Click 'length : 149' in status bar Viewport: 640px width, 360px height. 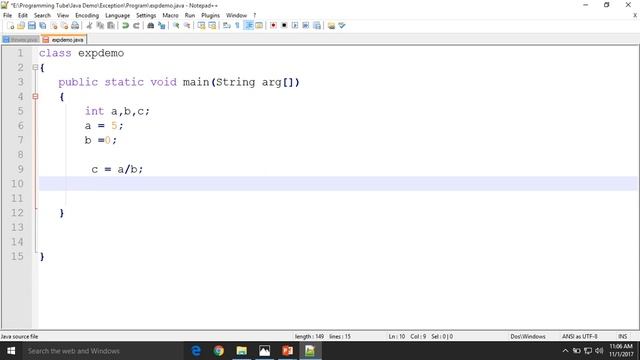pos(309,337)
